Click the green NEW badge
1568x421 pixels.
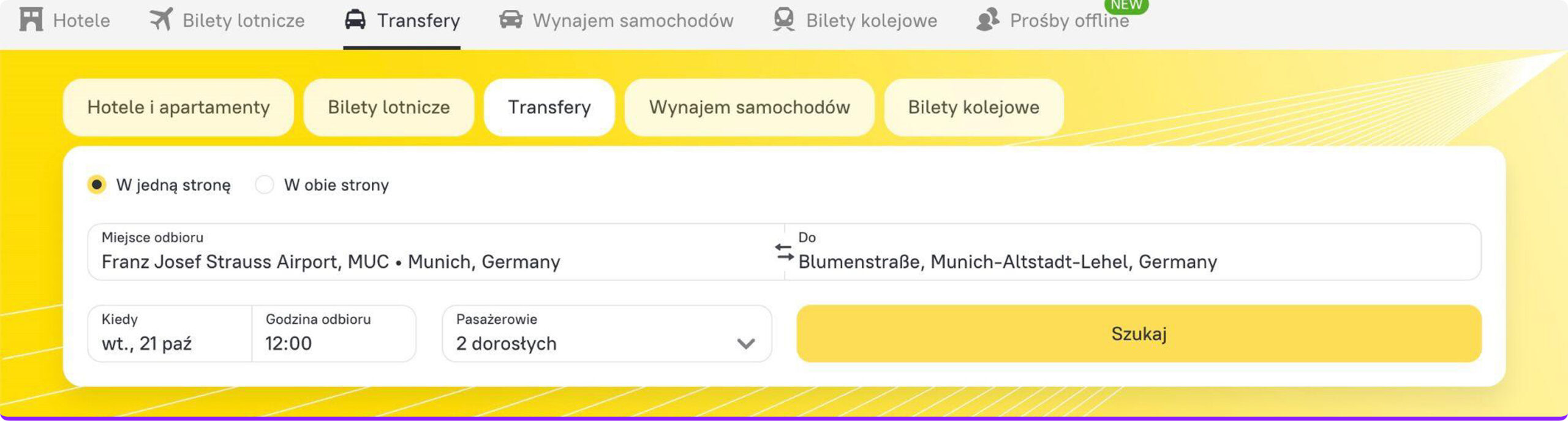[1126, 6]
